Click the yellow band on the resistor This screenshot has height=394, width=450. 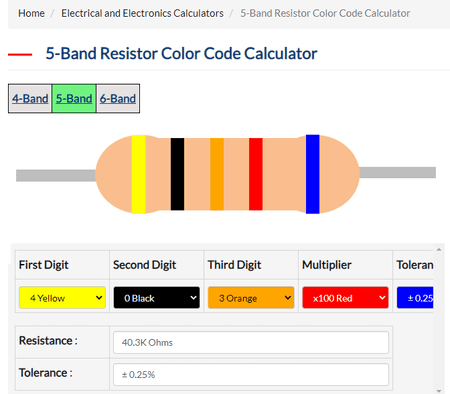(138, 174)
